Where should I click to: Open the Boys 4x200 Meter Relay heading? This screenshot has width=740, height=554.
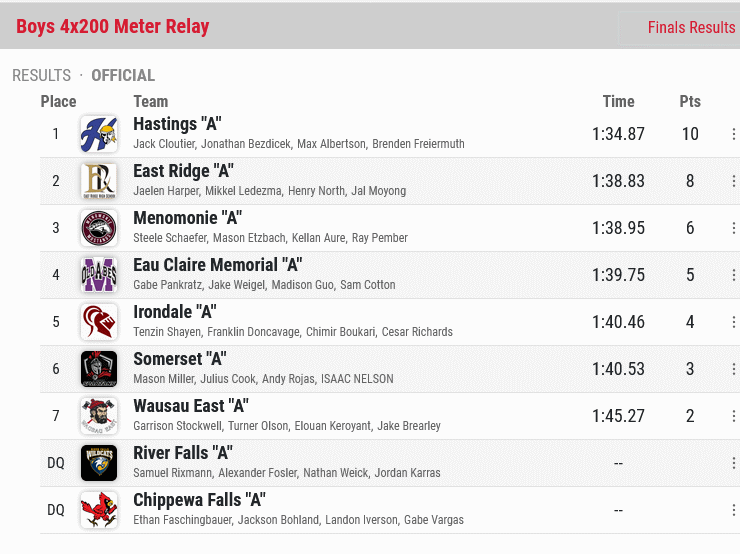pos(112,26)
